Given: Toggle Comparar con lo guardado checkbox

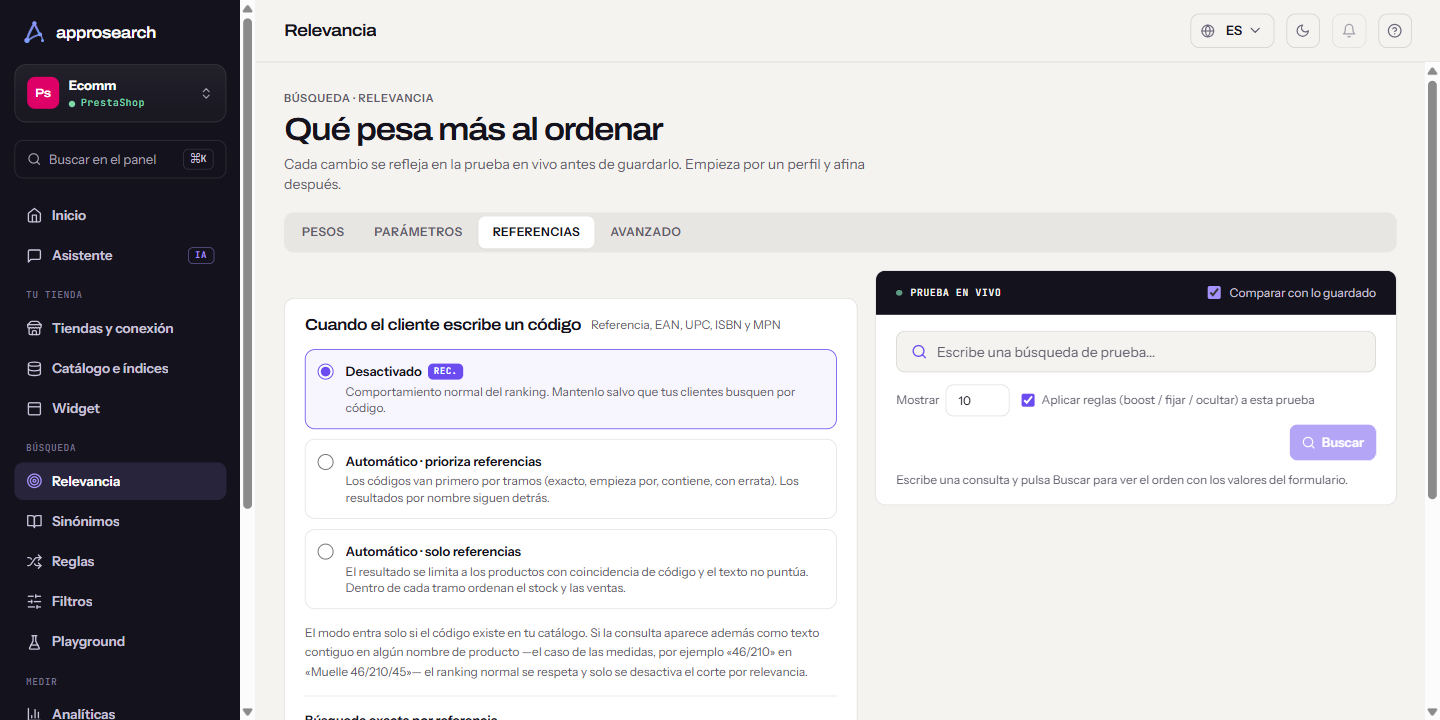Looking at the screenshot, I should (x=1214, y=293).
